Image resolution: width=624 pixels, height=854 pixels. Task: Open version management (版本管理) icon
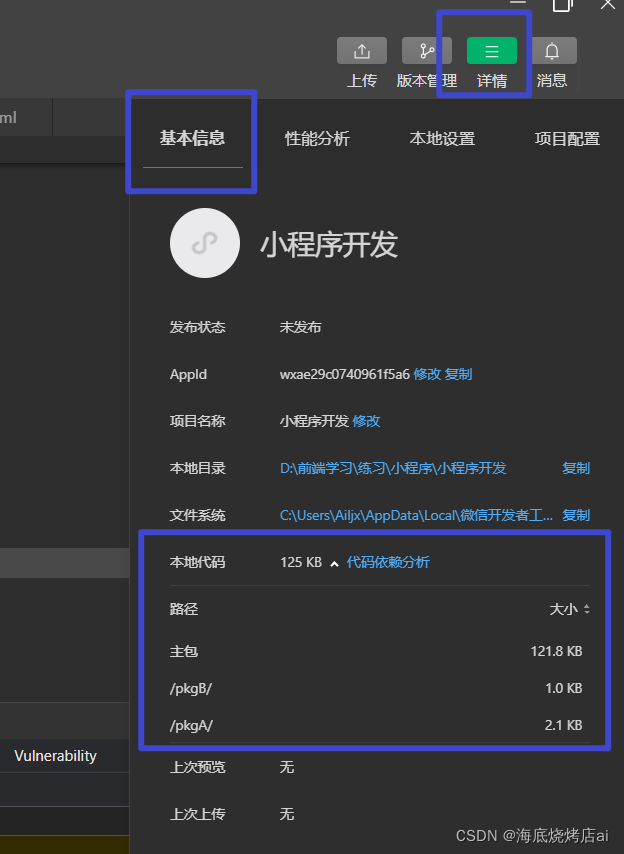(426, 51)
